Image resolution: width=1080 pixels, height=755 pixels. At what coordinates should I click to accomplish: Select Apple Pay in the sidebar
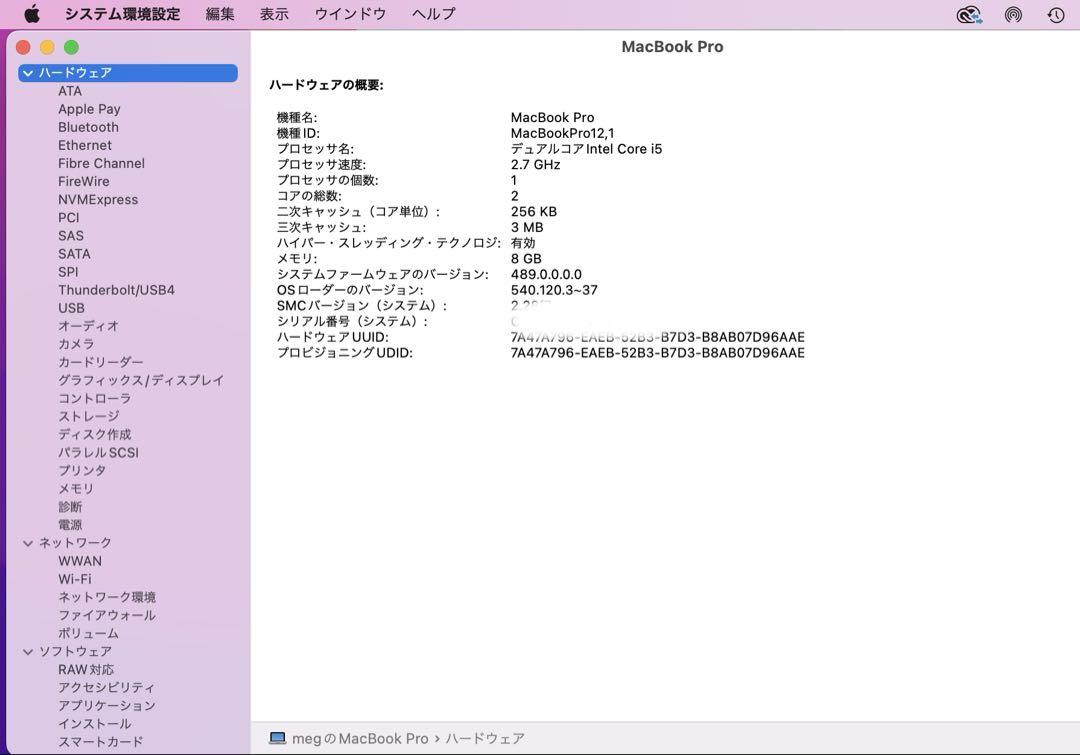(x=89, y=109)
